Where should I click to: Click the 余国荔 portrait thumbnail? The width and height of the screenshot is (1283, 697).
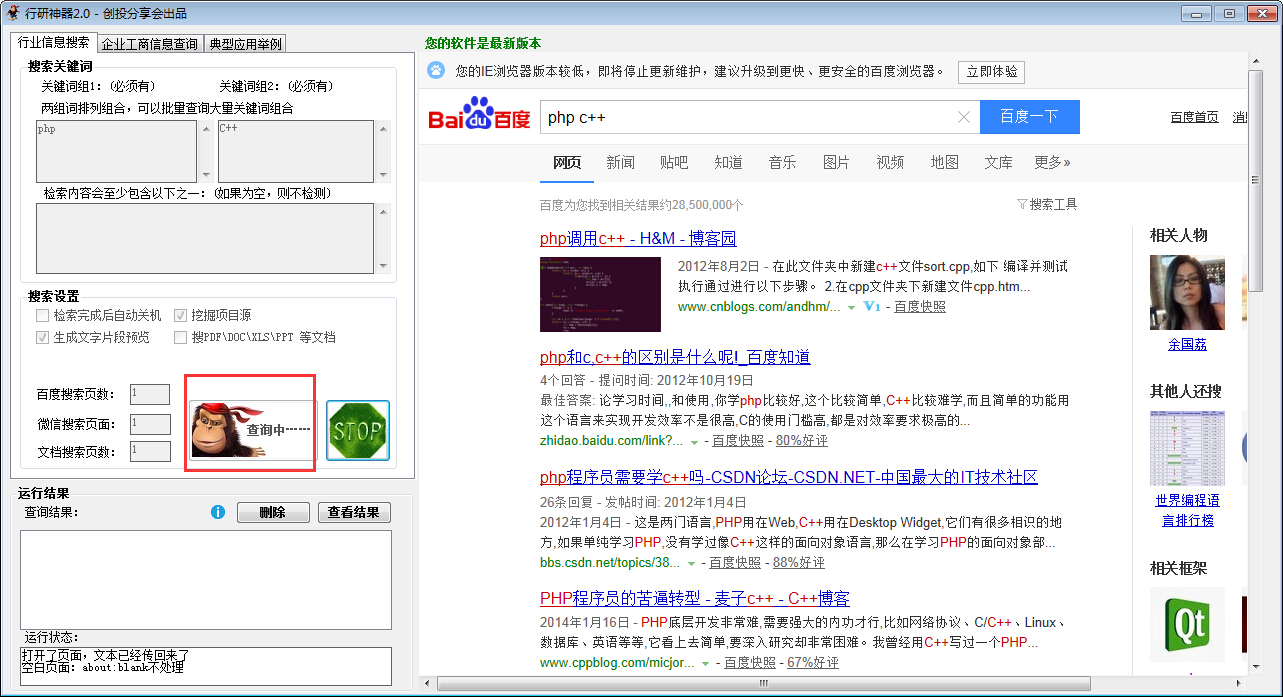click(1187, 292)
